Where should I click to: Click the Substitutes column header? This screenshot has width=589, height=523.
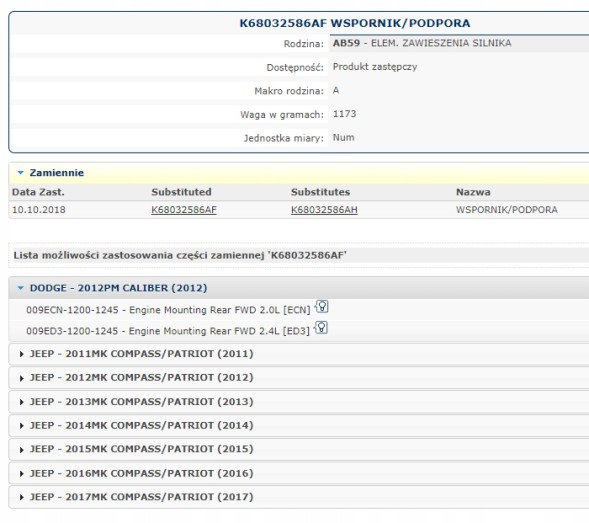[x=320, y=192]
